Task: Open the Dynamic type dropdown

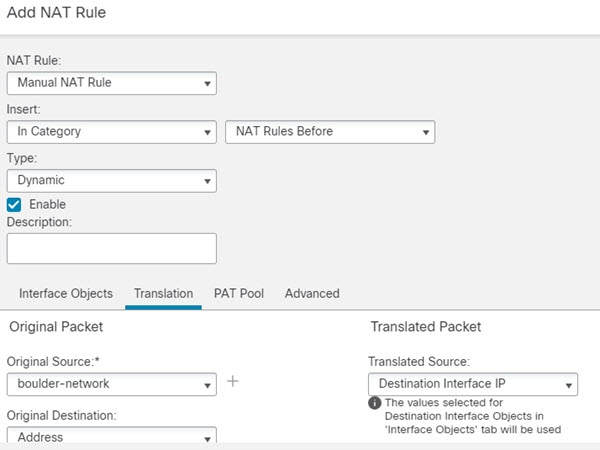Action: pos(112,181)
